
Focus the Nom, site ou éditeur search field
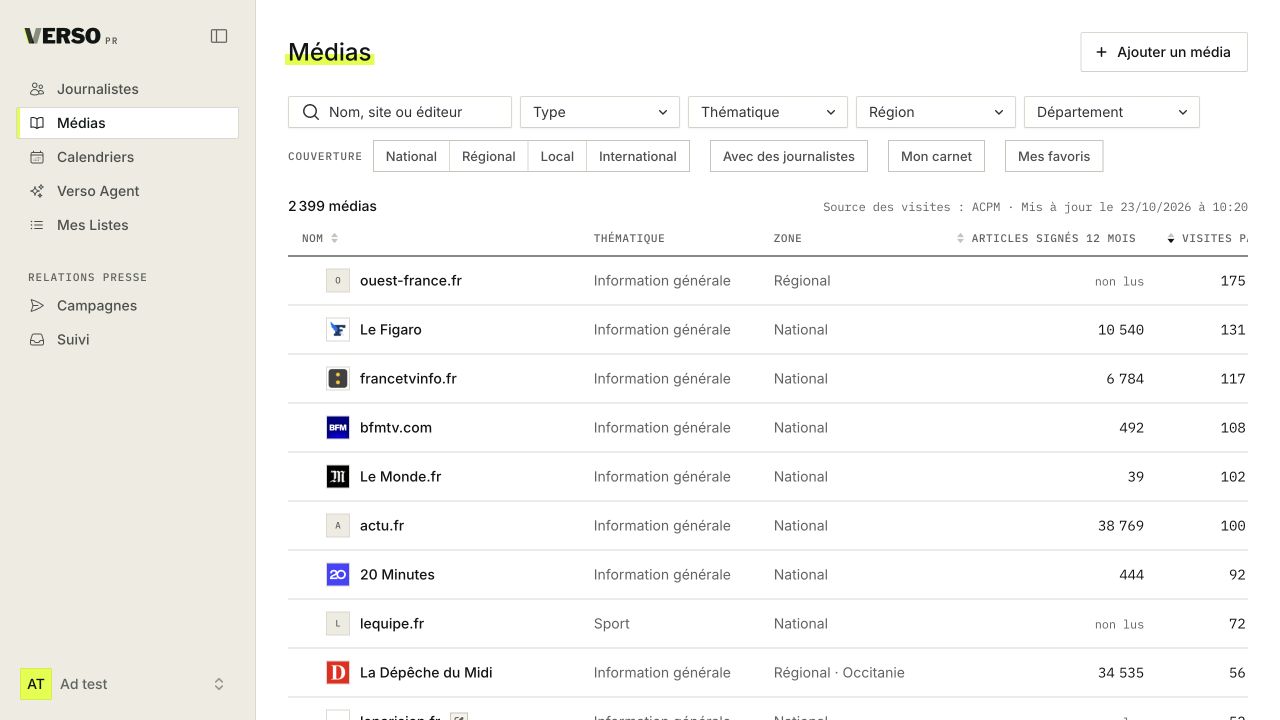pyautogui.click(x=400, y=112)
